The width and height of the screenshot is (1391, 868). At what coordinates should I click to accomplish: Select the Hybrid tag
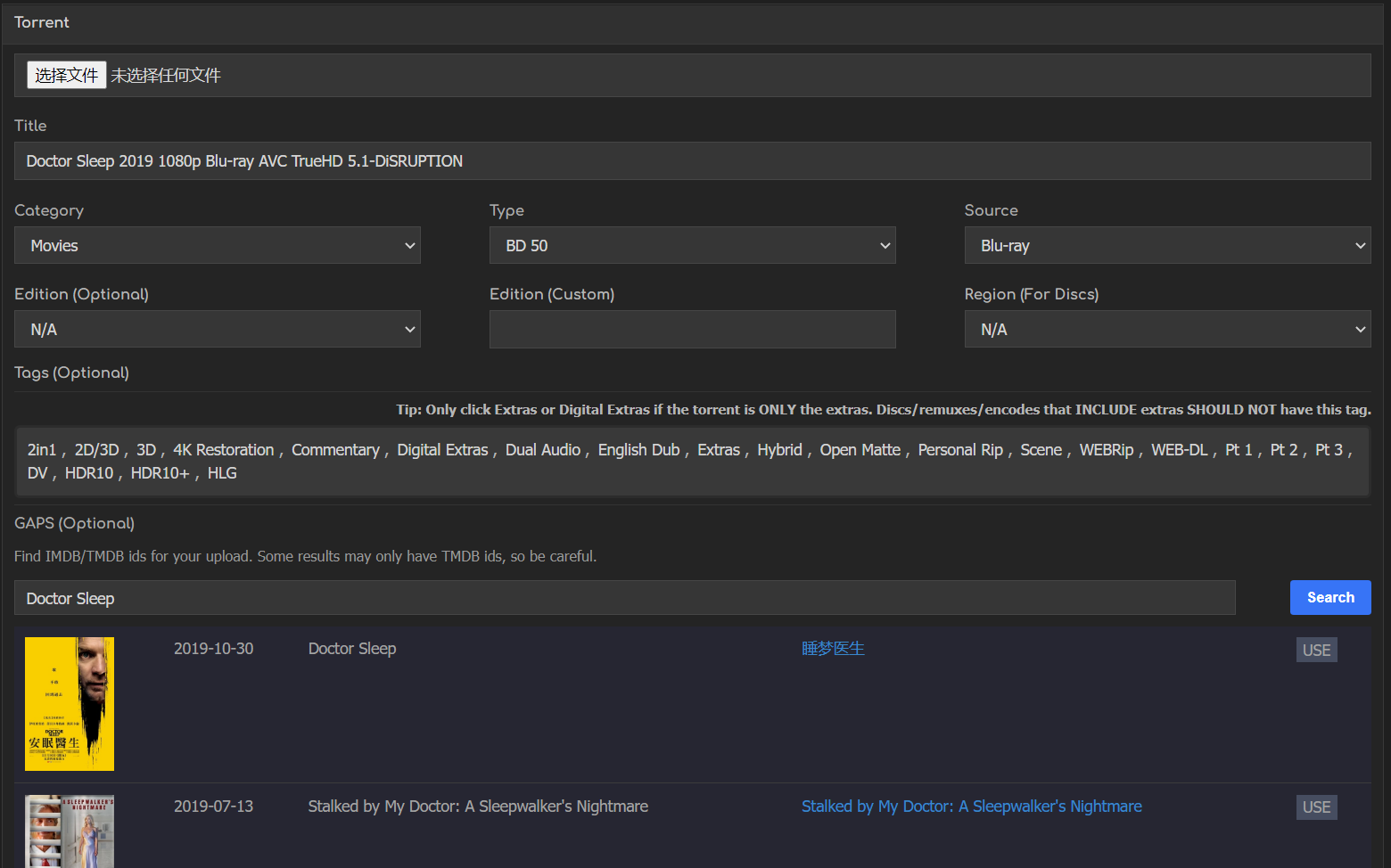[780, 450]
